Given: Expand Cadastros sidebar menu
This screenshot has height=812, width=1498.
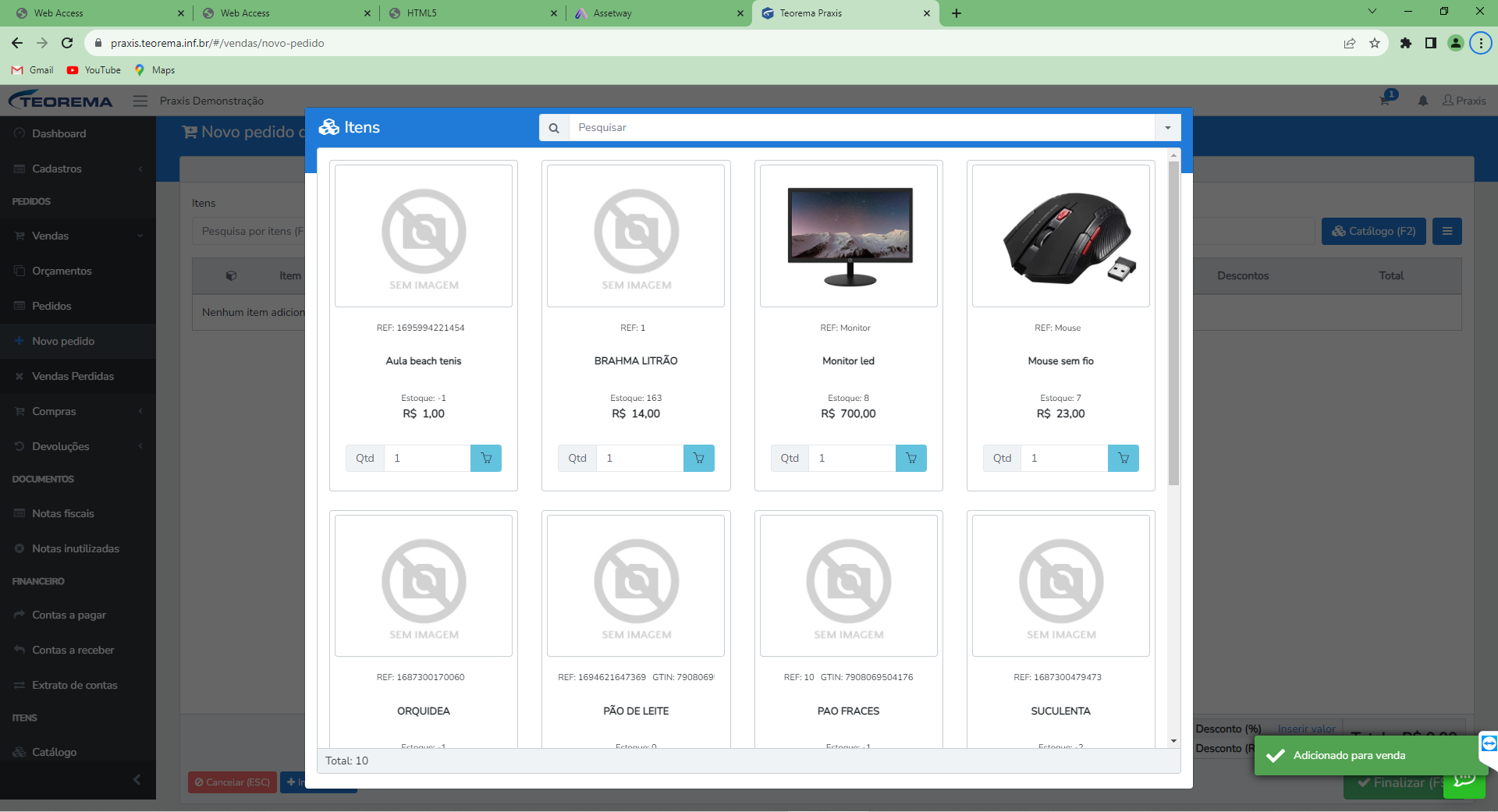Looking at the screenshot, I should (x=78, y=168).
